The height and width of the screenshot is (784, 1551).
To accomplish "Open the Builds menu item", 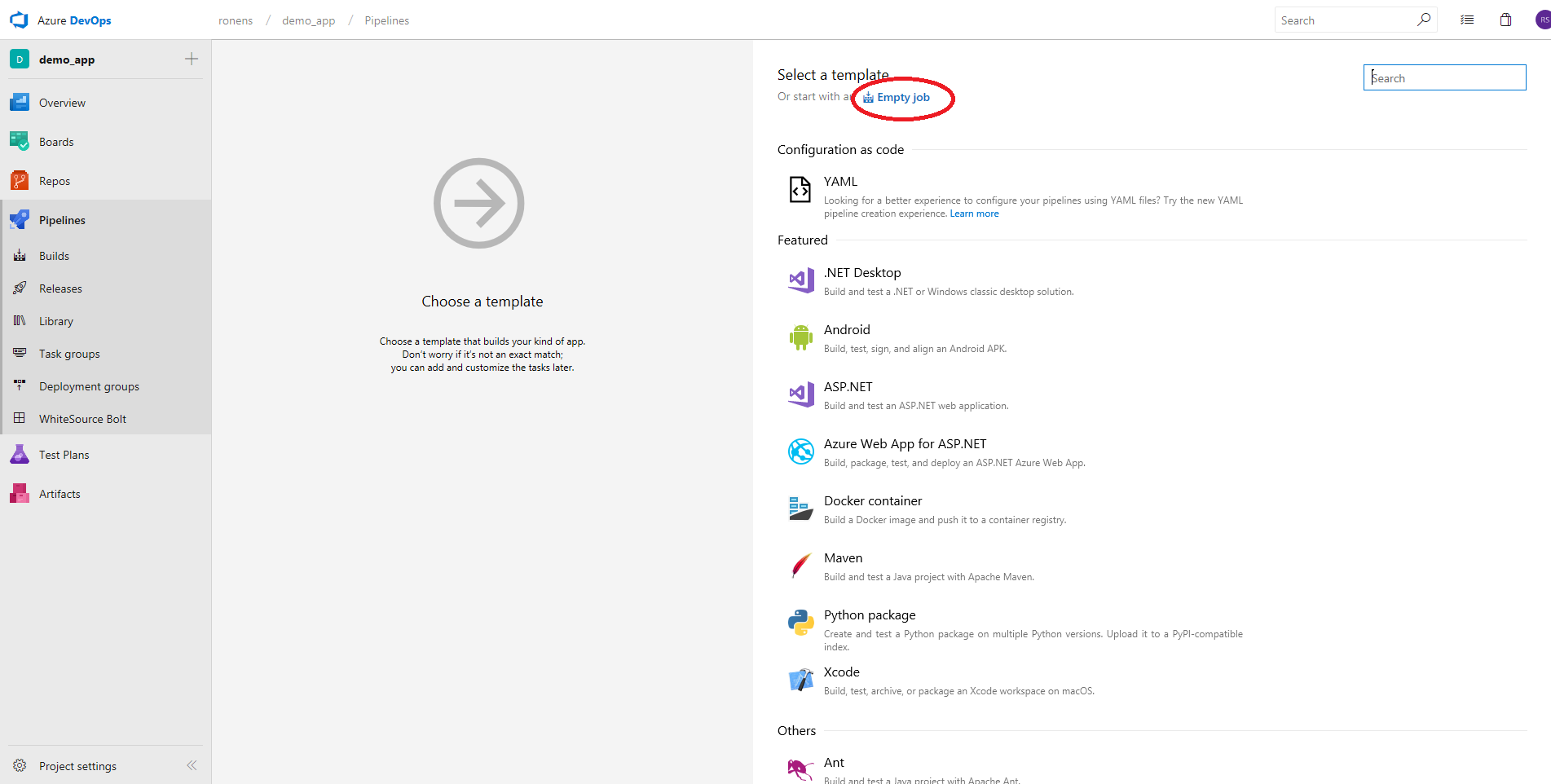I will pyautogui.click(x=54, y=256).
